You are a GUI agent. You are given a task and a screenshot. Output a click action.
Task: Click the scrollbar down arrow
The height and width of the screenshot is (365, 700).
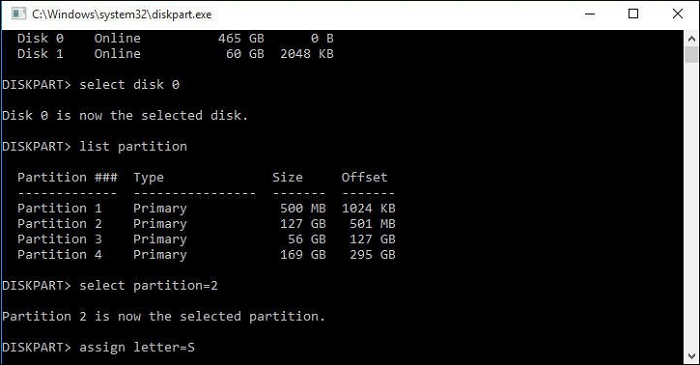click(x=692, y=356)
